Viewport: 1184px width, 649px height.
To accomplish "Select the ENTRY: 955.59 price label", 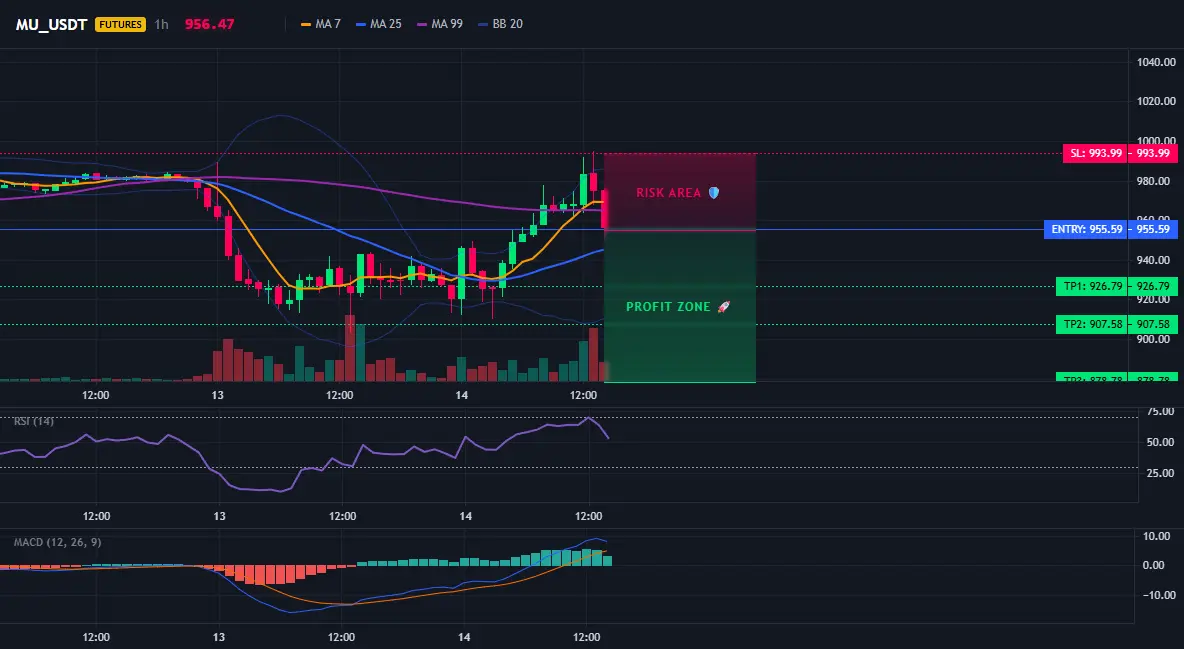I will click(1086, 229).
